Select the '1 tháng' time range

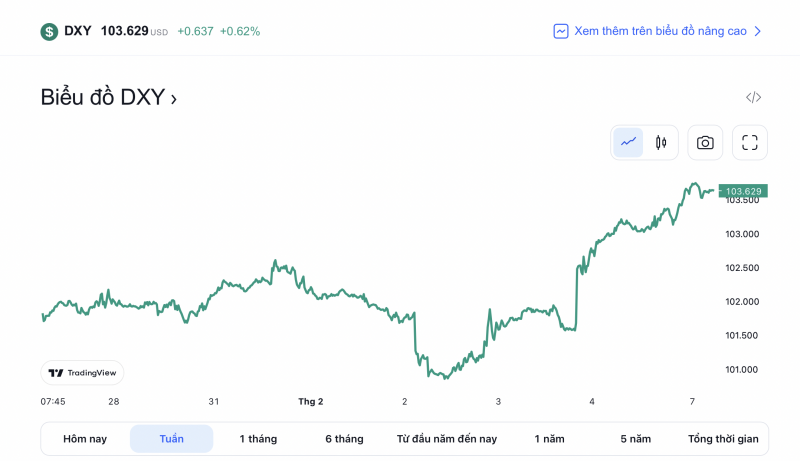tap(258, 439)
